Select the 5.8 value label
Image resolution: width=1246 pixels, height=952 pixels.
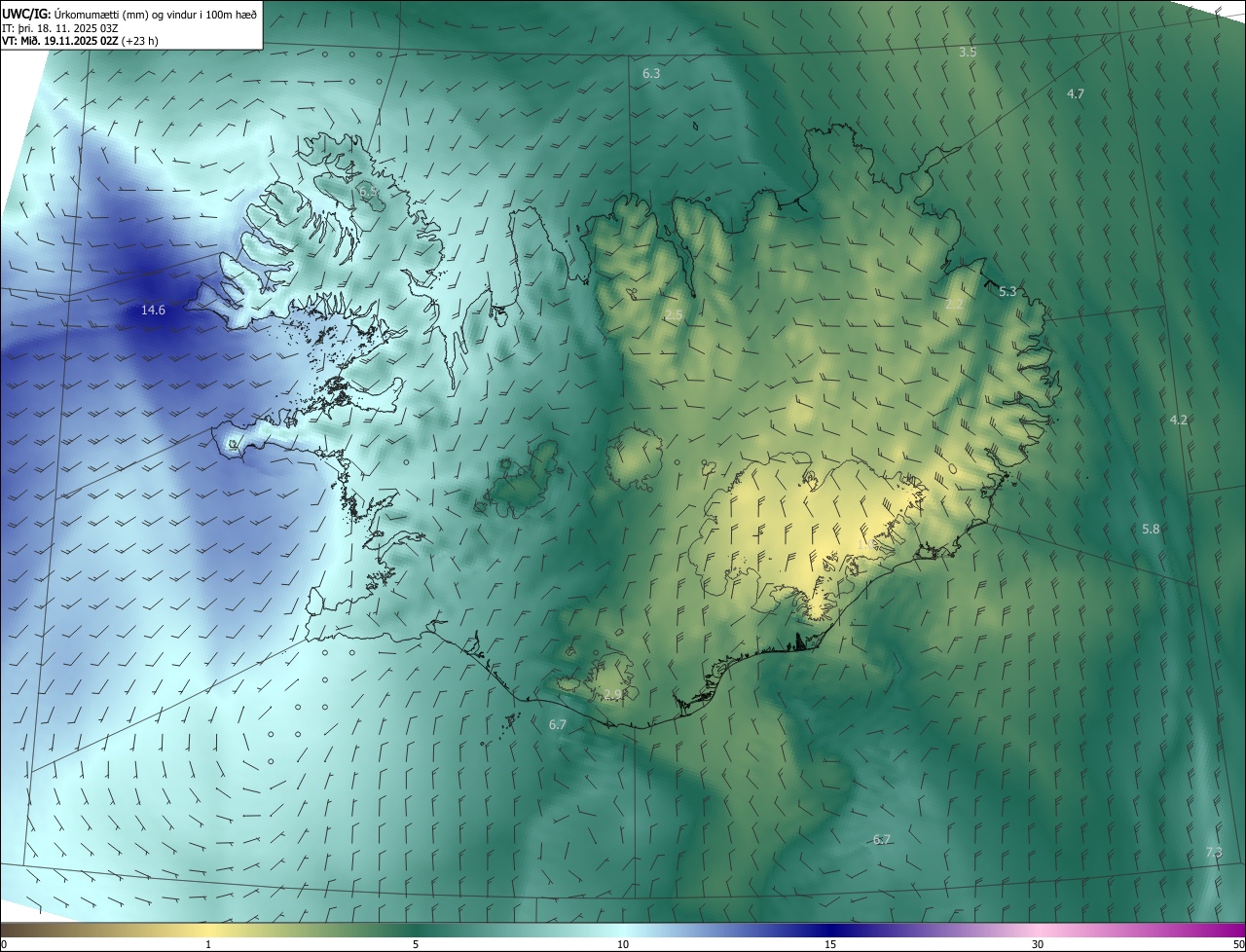[1151, 529]
